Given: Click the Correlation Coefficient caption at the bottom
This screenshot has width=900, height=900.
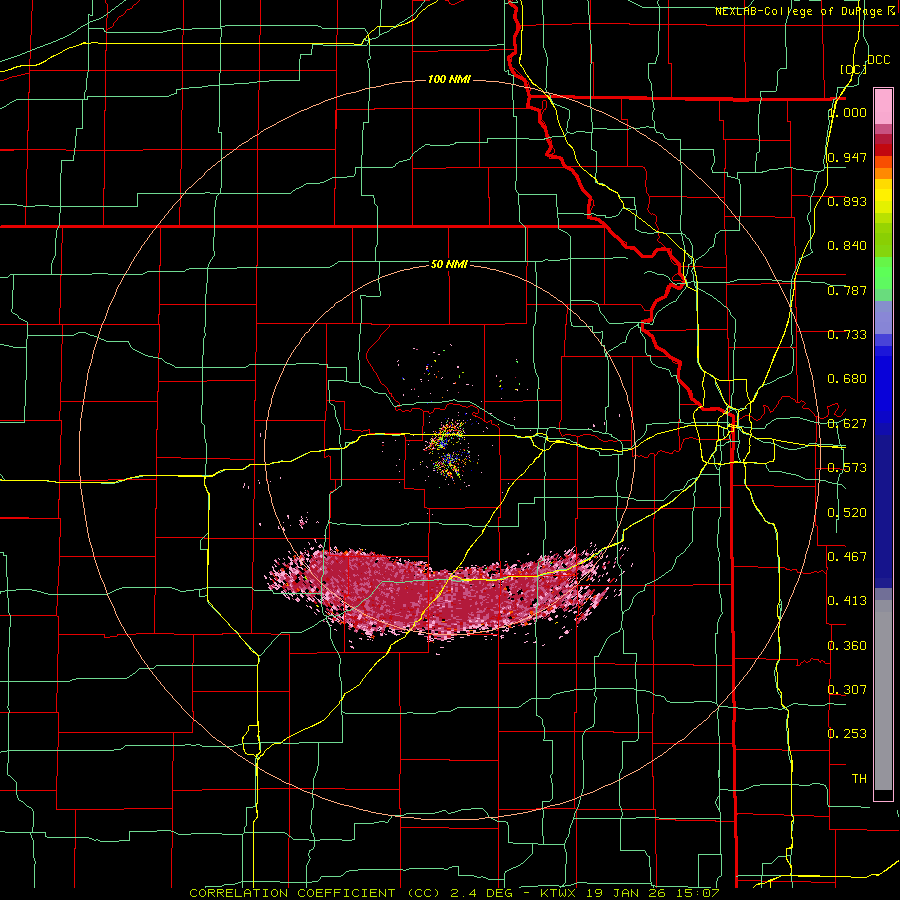Looking at the screenshot, I should pos(454,893).
